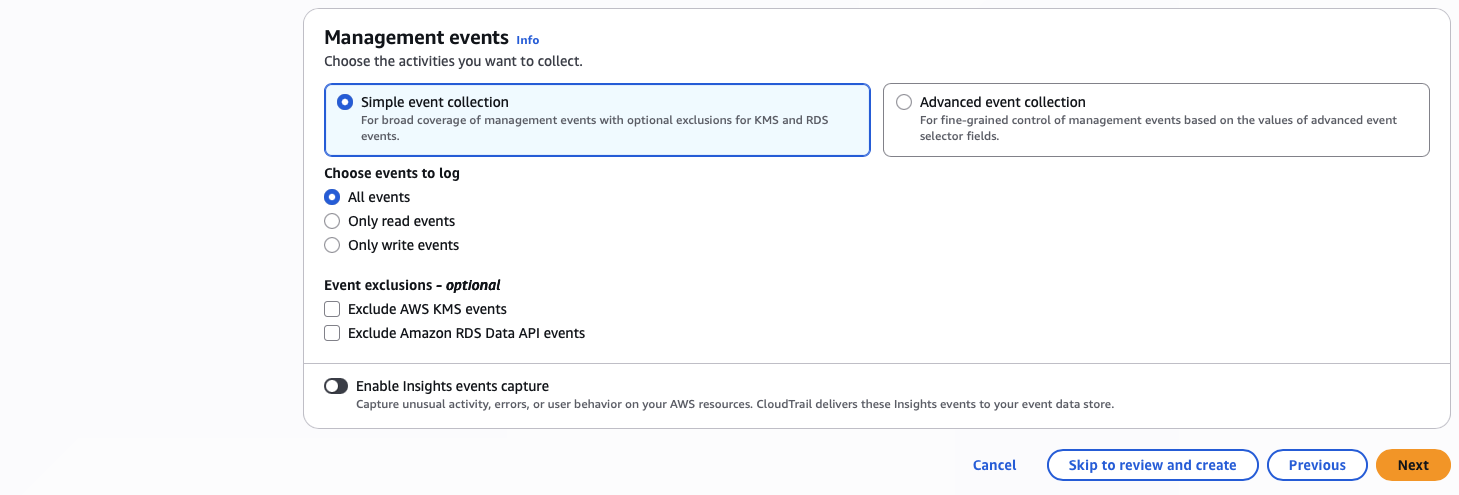
Task: Open the Info link beside Management events
Action: [x=527, y=40]
